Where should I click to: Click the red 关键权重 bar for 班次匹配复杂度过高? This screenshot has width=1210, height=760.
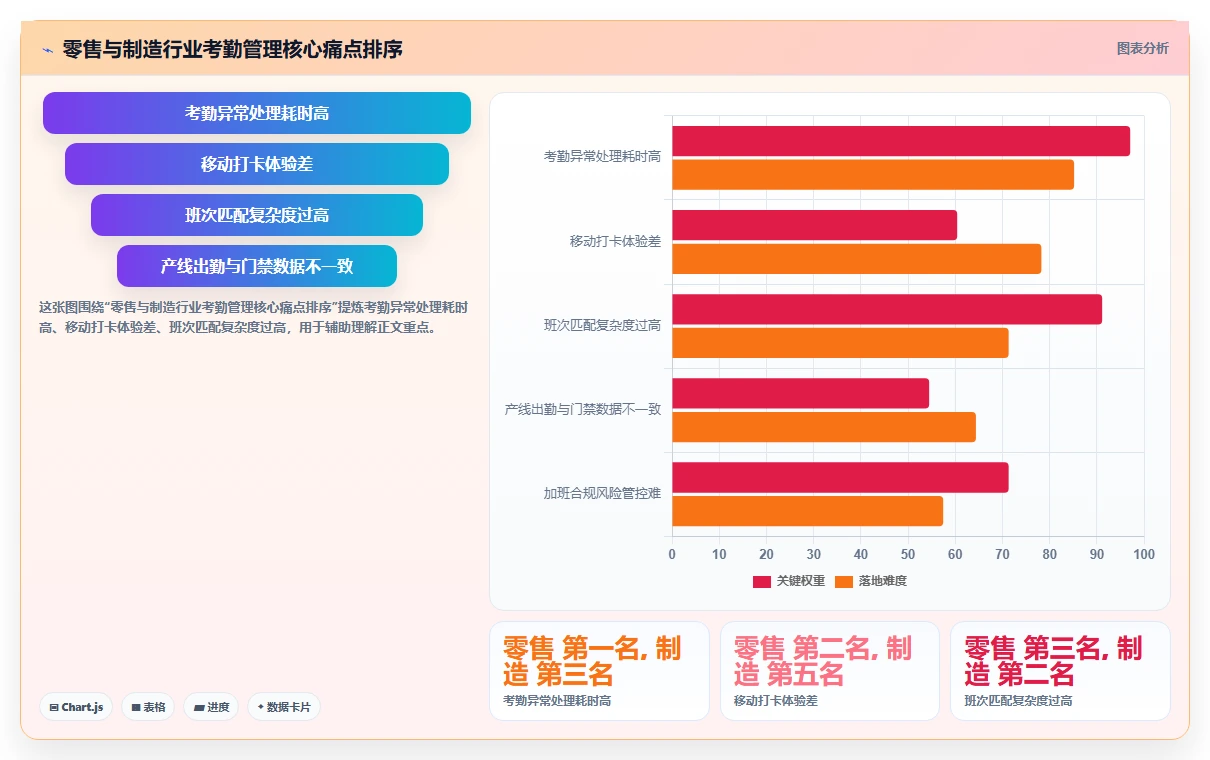[x=887, y=309]
